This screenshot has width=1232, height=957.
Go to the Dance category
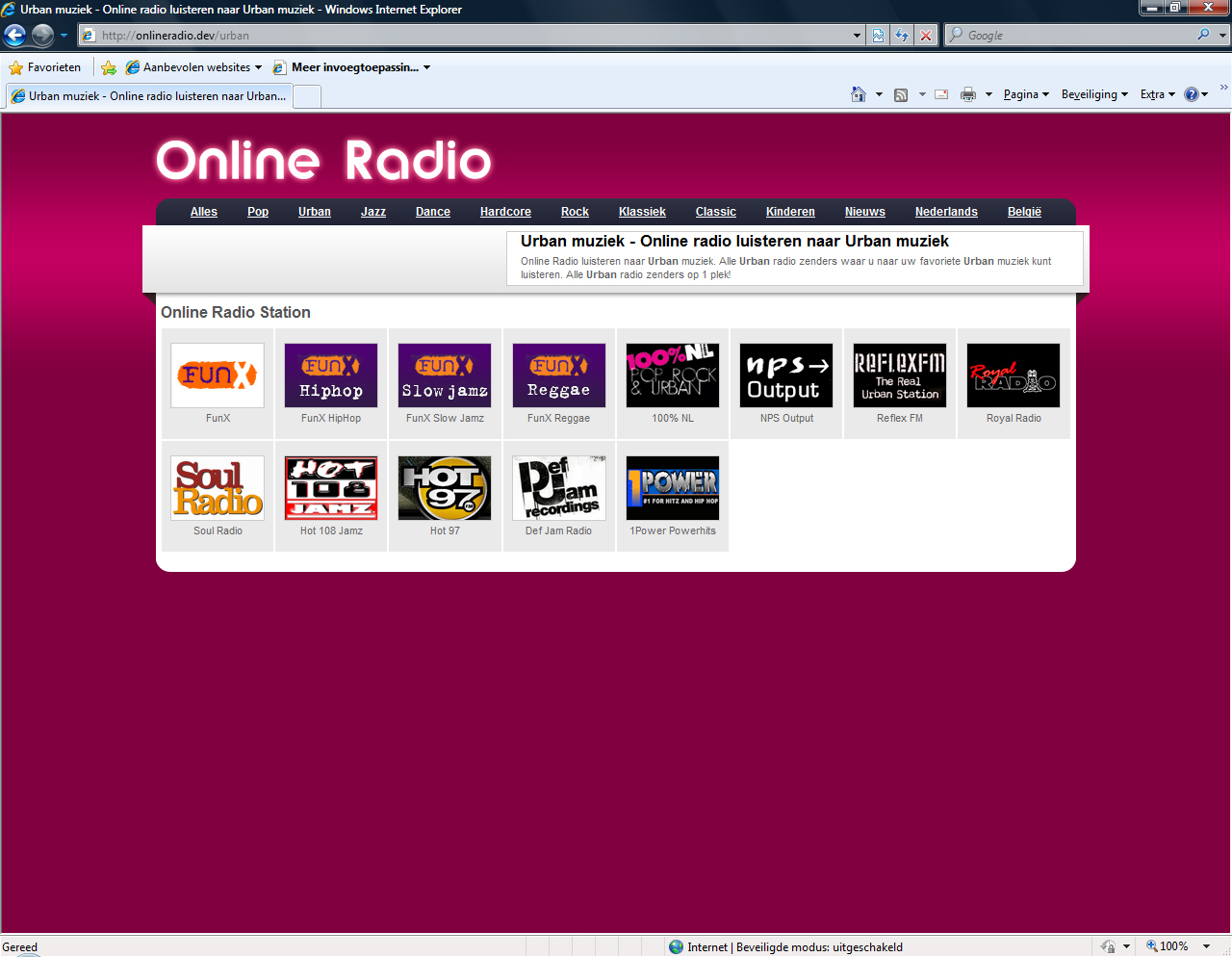click(433, 212)
